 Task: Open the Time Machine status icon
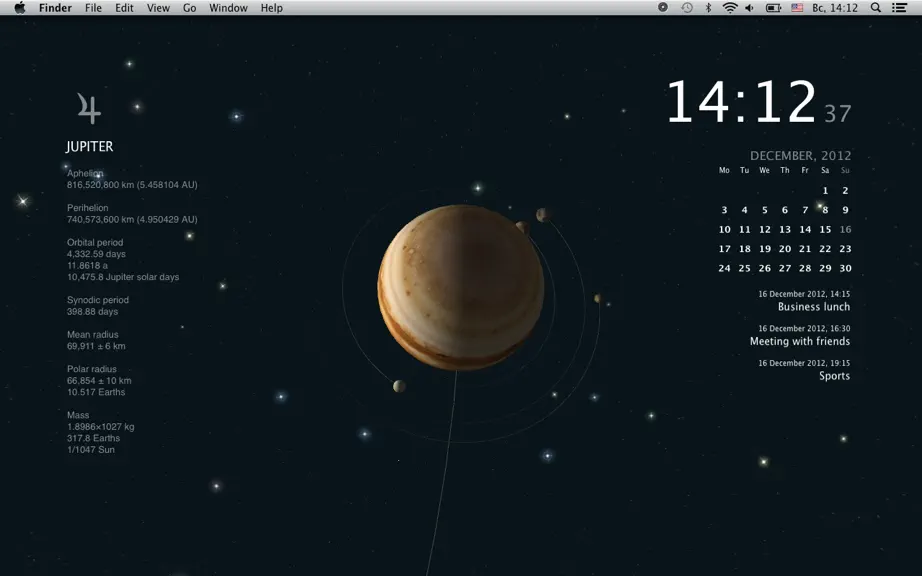pyautogui.click(x=687, y=8)
